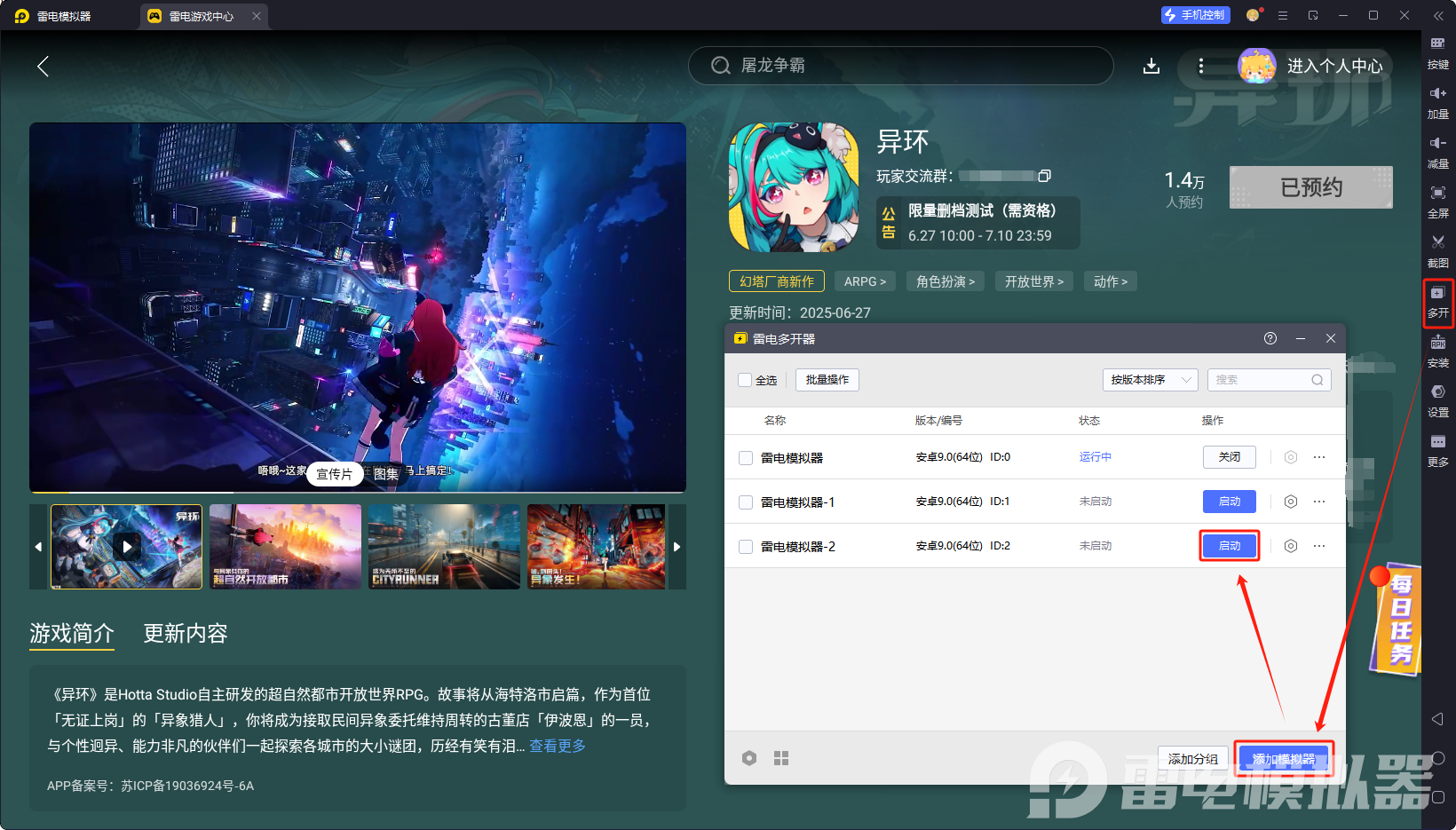Open the 动作 category tag
The image size is (1456, 830).
click(1111, 281)
